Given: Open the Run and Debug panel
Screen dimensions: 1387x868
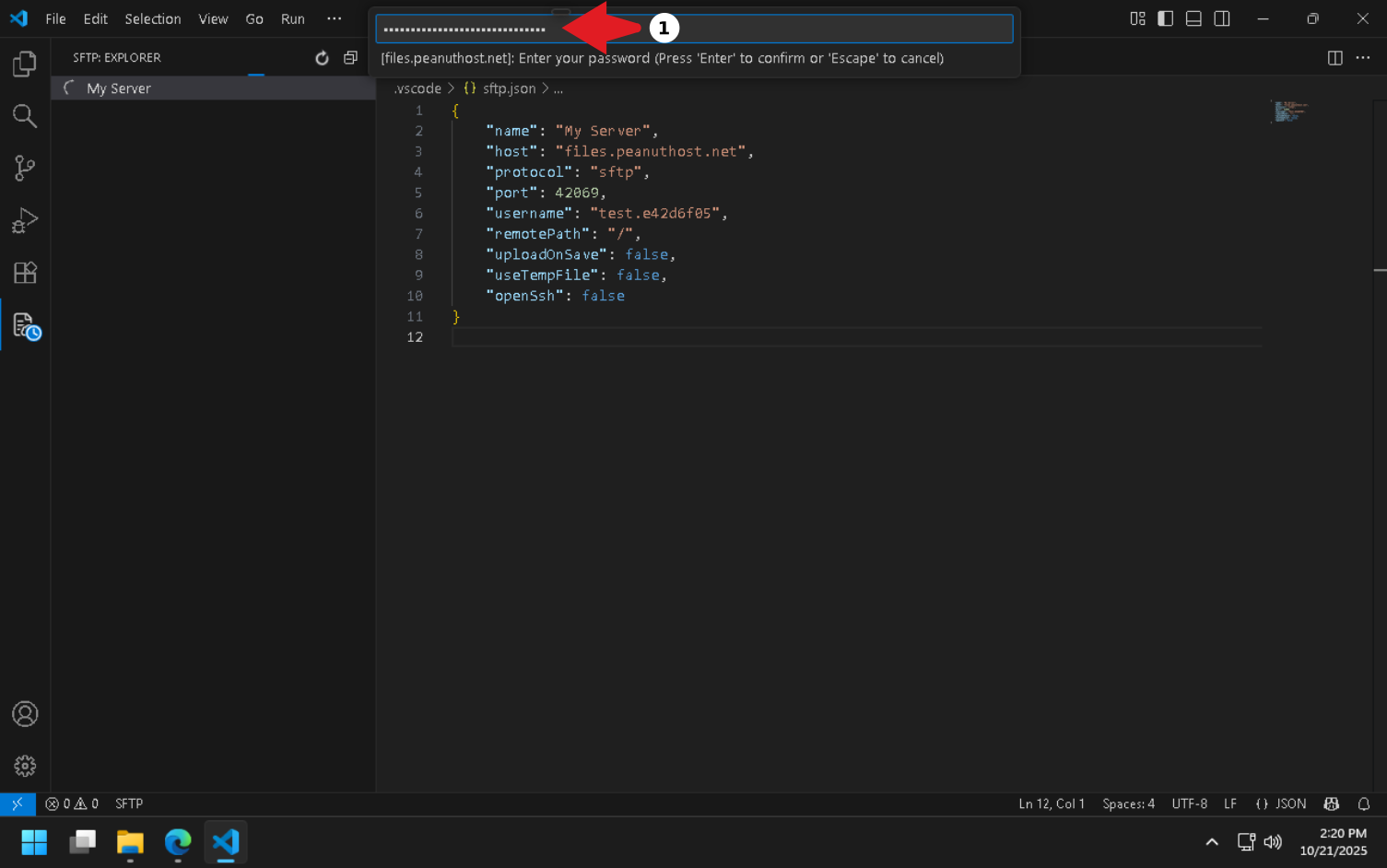Looking at the screenshot, I should tap(25, 220).
